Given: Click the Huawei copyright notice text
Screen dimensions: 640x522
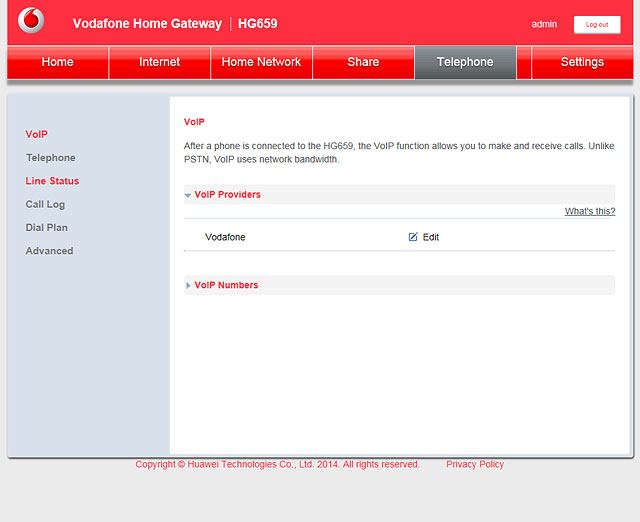Looking at the screenshot, I should [x=278, y=464].
